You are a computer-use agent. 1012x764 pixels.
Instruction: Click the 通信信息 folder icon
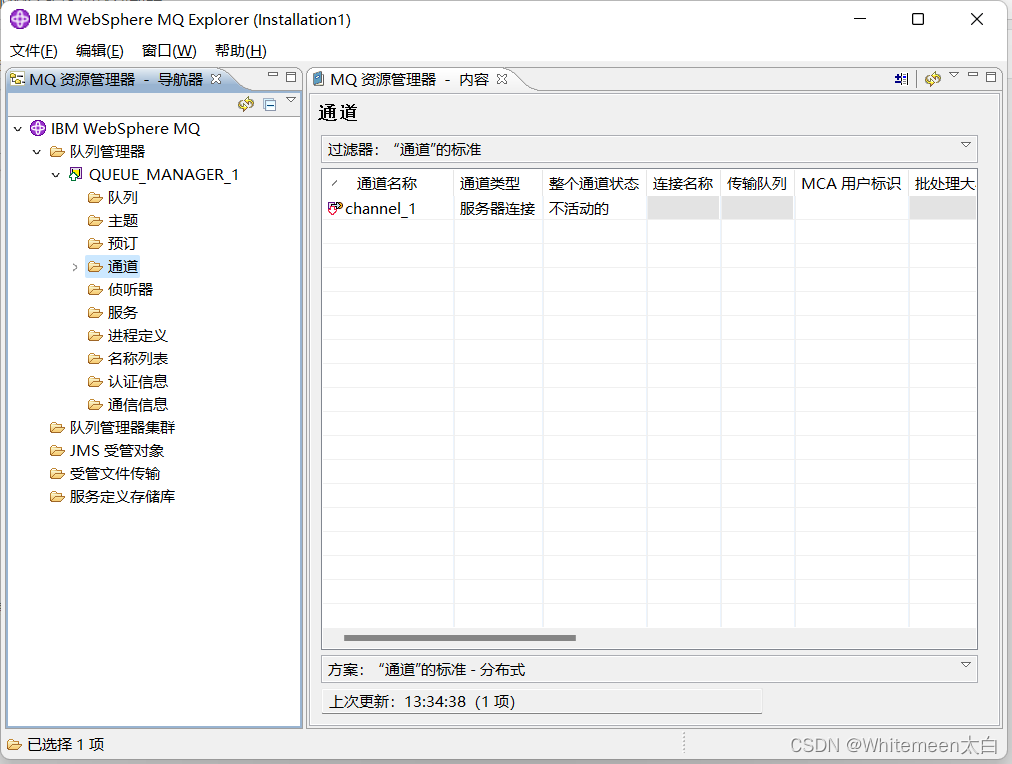[96, 405]
